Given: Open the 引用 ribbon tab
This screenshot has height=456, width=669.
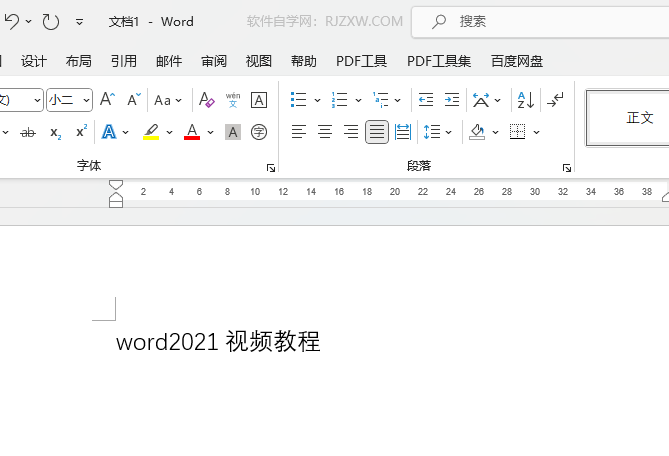Looking at the screenshot, I should pos(124,61).
